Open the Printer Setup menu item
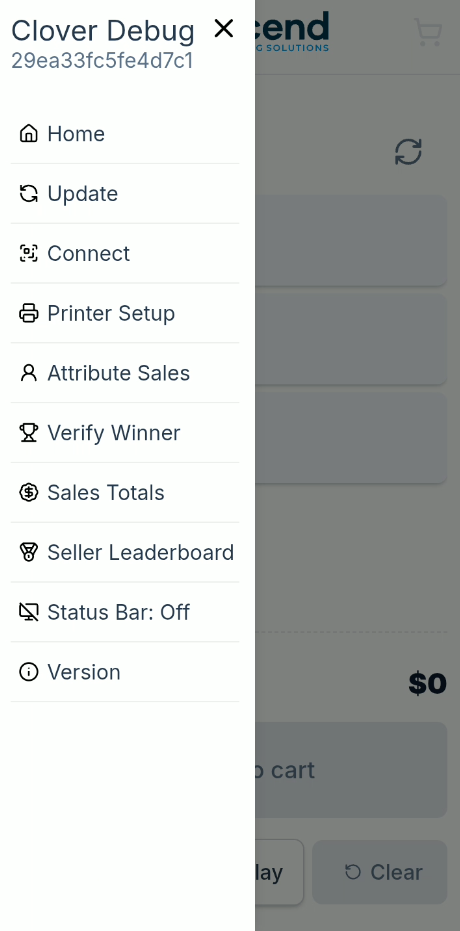 (125, 313)
